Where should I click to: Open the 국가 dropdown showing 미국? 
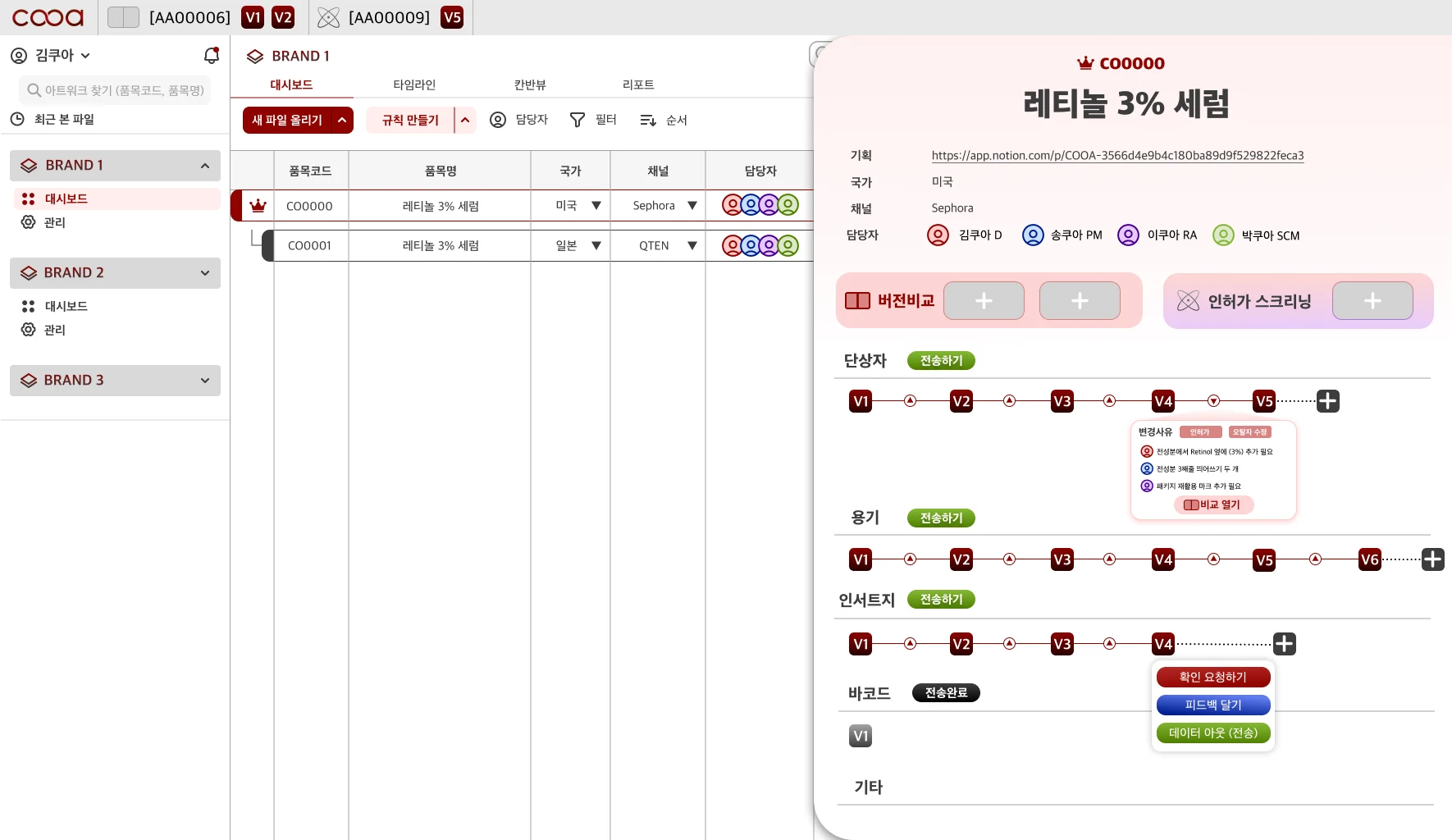[x=578, y=206]
